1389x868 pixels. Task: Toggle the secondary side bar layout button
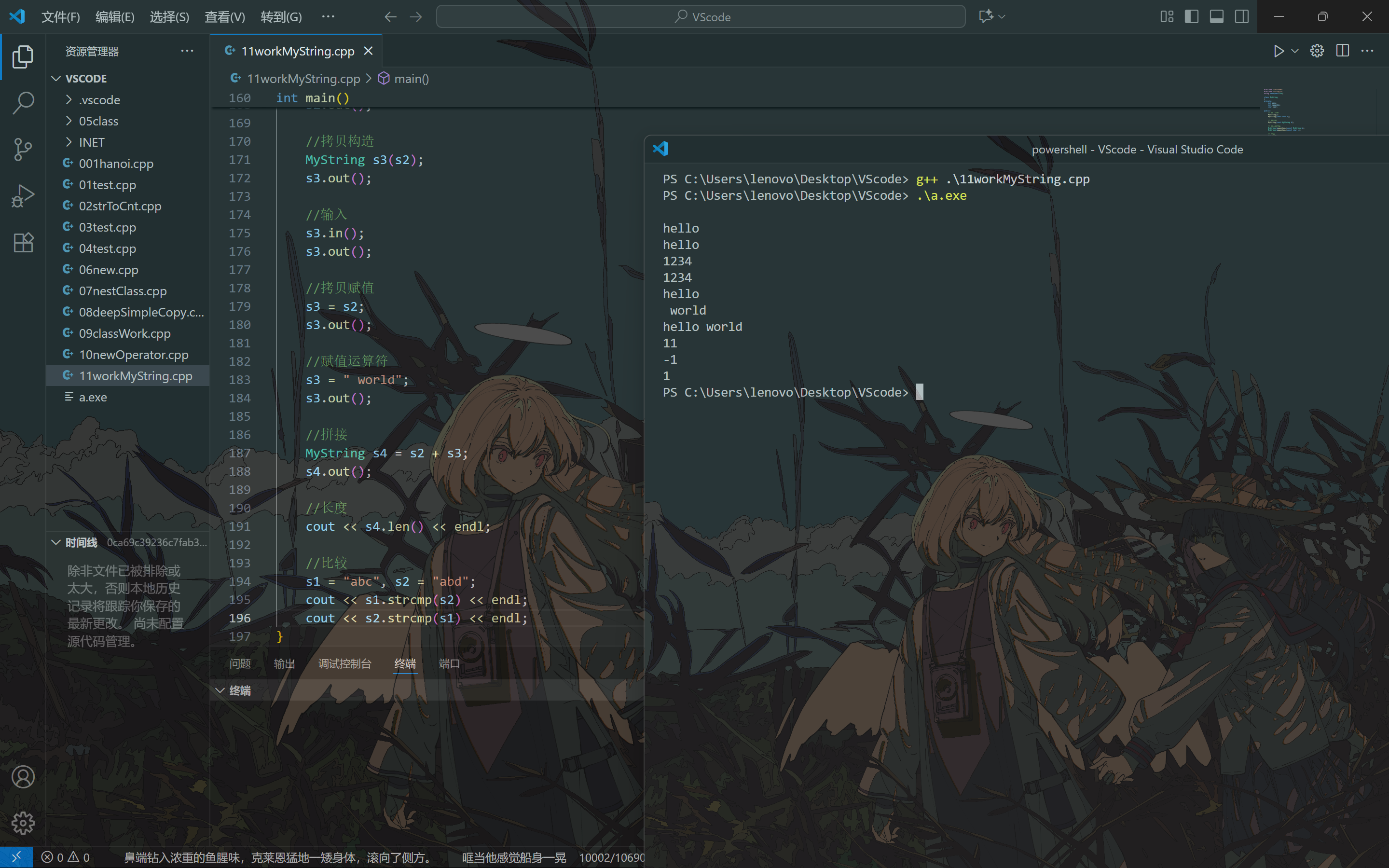click(x=1241, y=17)
